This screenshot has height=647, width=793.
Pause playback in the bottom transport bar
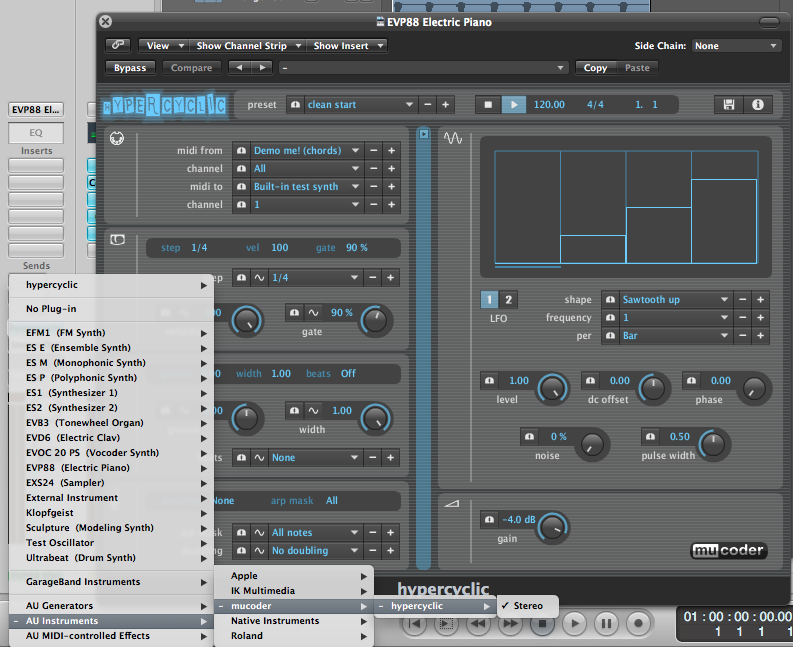point(605,623)
